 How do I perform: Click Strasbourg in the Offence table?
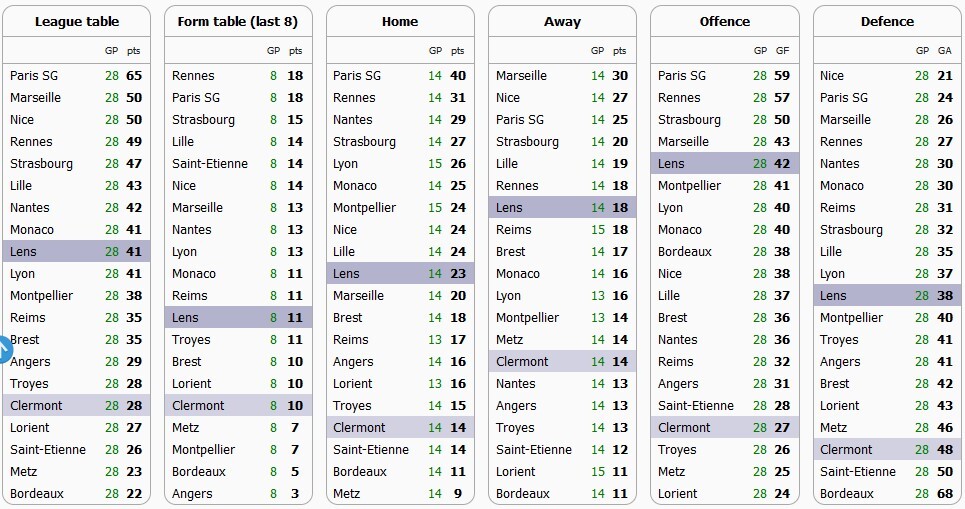pos(689,119)
